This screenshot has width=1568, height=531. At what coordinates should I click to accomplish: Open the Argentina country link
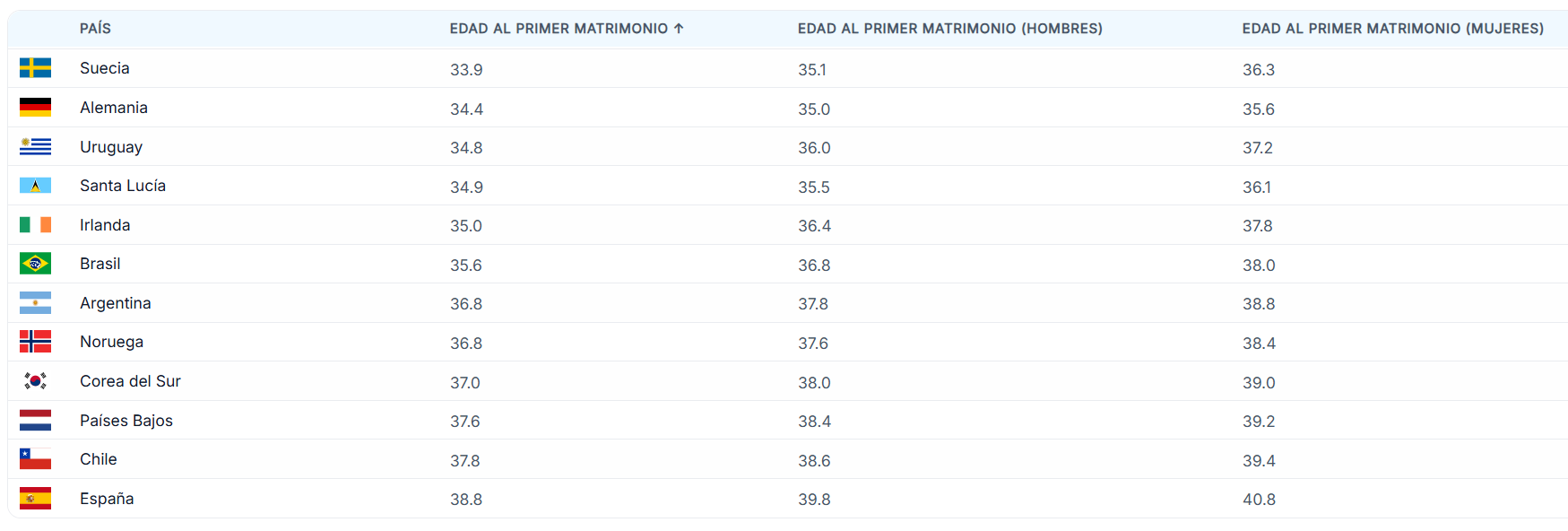click(x=115, y=303)
